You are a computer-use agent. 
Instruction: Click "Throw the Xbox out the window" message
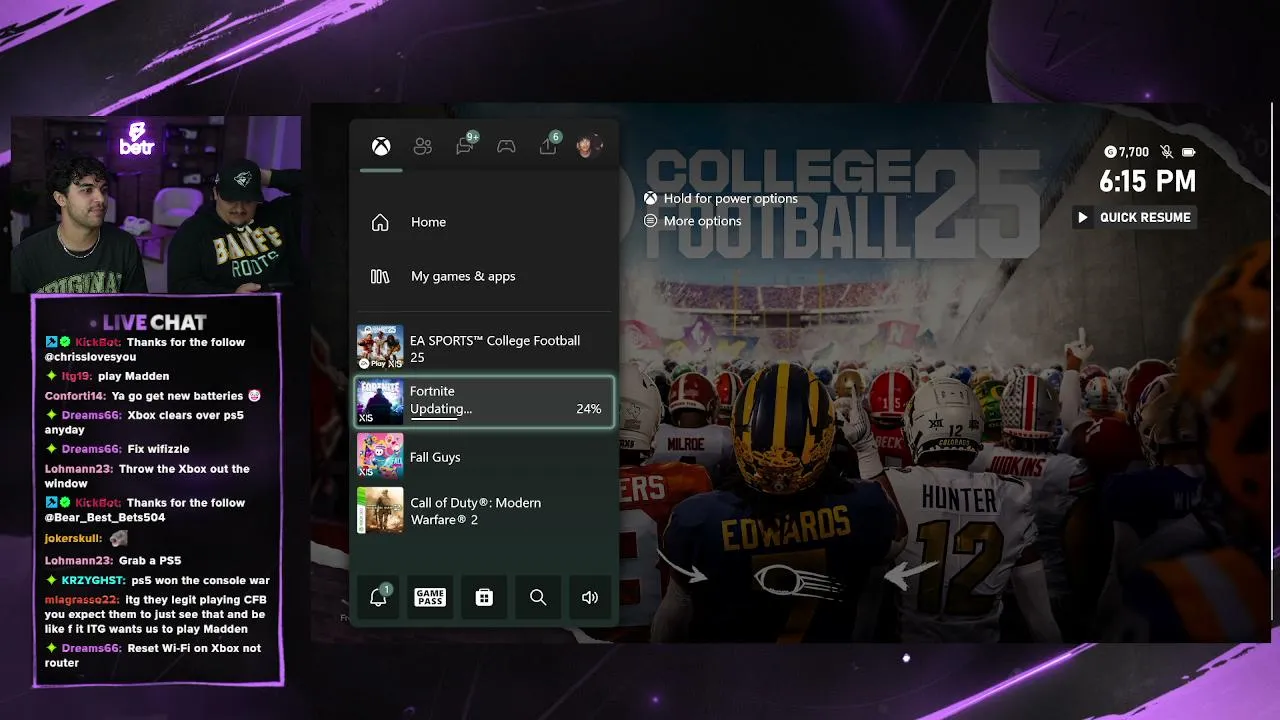click(x=147, y=476)
